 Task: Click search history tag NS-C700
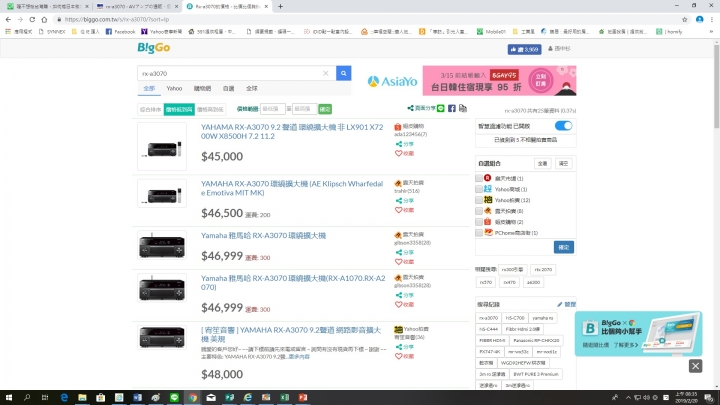coord(515,318)
